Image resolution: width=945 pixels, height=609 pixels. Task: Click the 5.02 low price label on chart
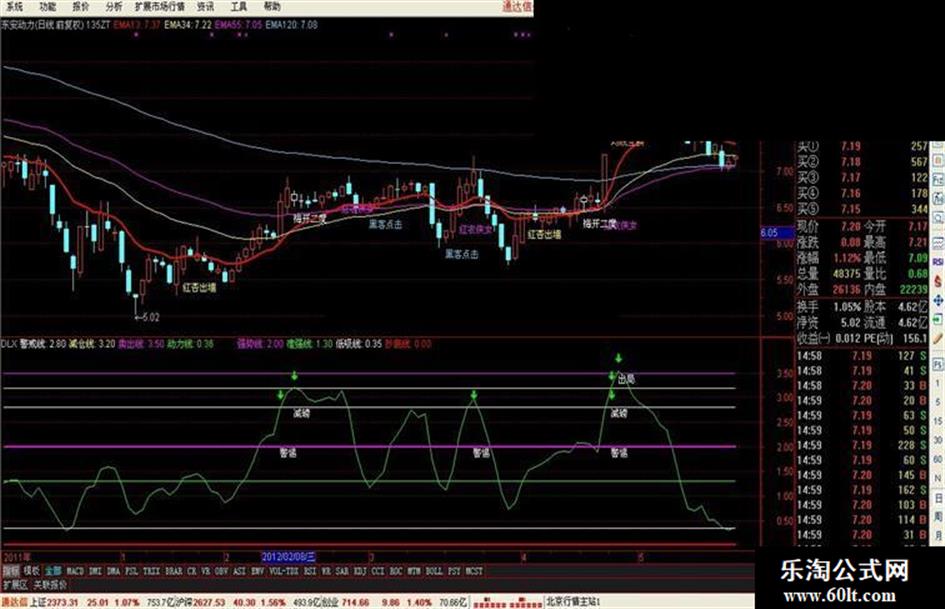147,317
